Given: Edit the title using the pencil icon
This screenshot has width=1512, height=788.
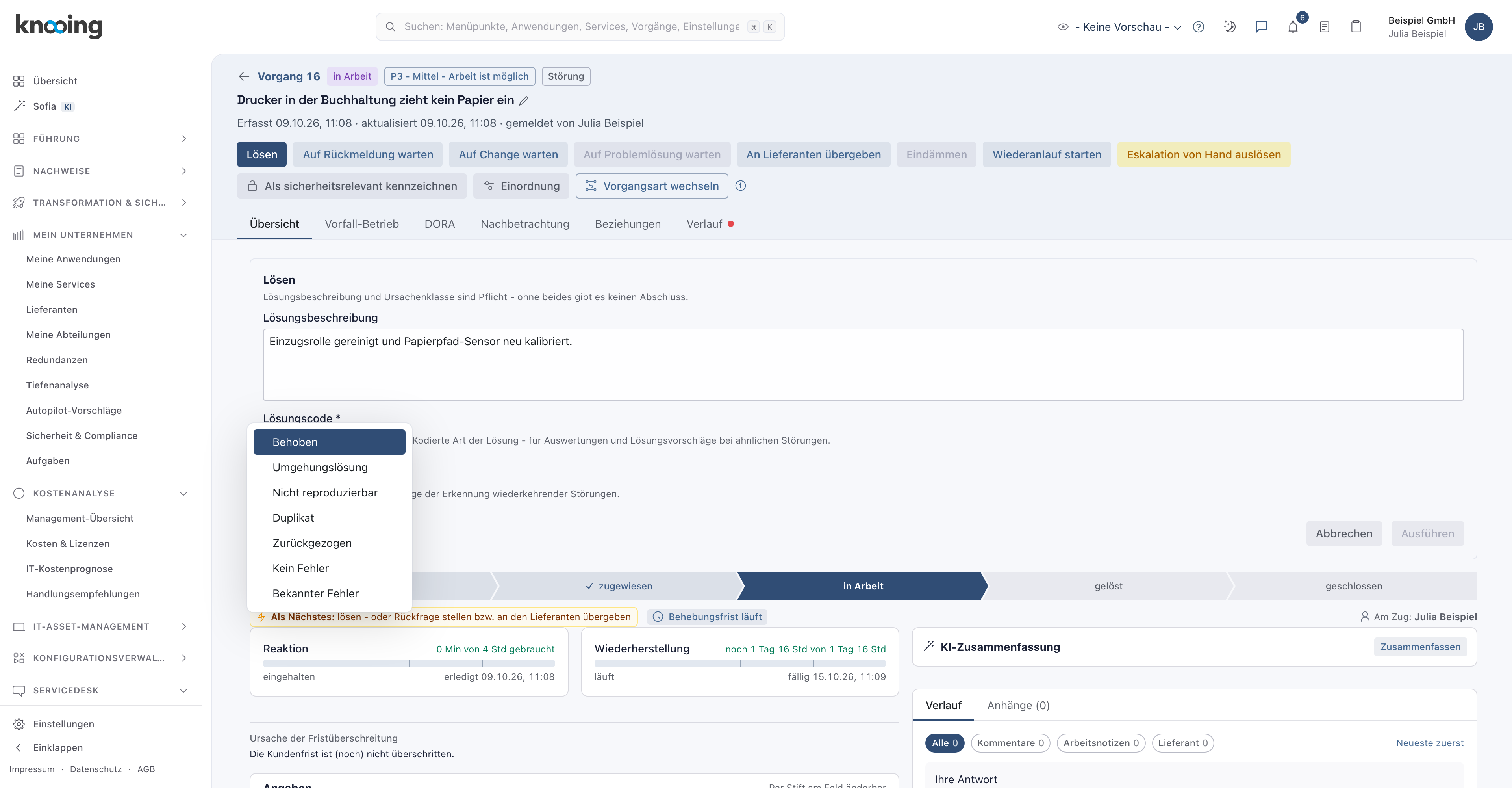Looking at the screenshot, I should [x=524, y=100].
